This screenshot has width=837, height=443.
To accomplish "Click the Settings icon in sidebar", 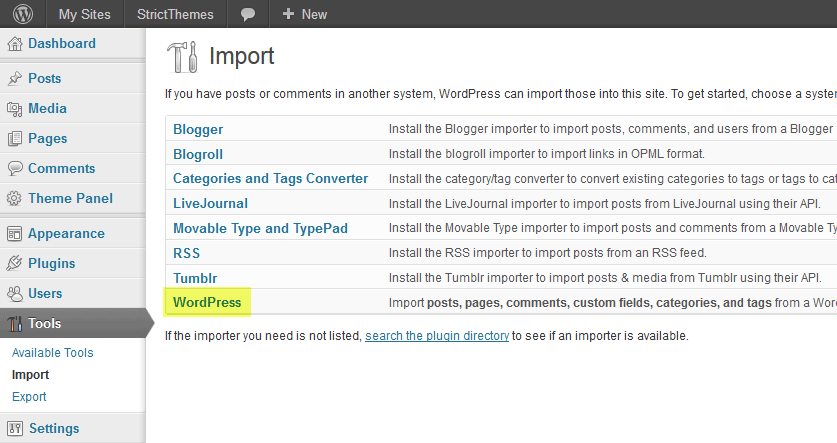I will coord(15,429).
